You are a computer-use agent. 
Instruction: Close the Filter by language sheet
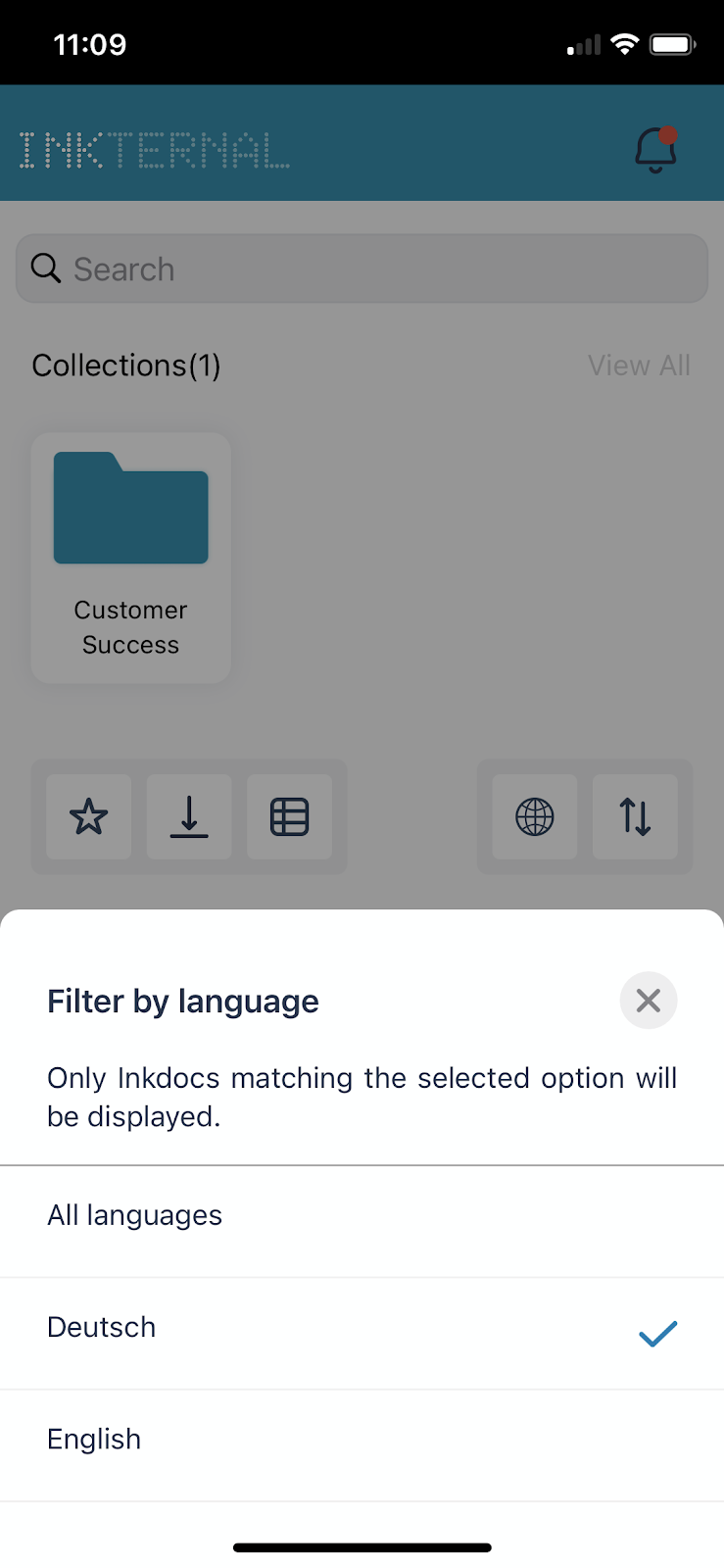pos(649,1001)
